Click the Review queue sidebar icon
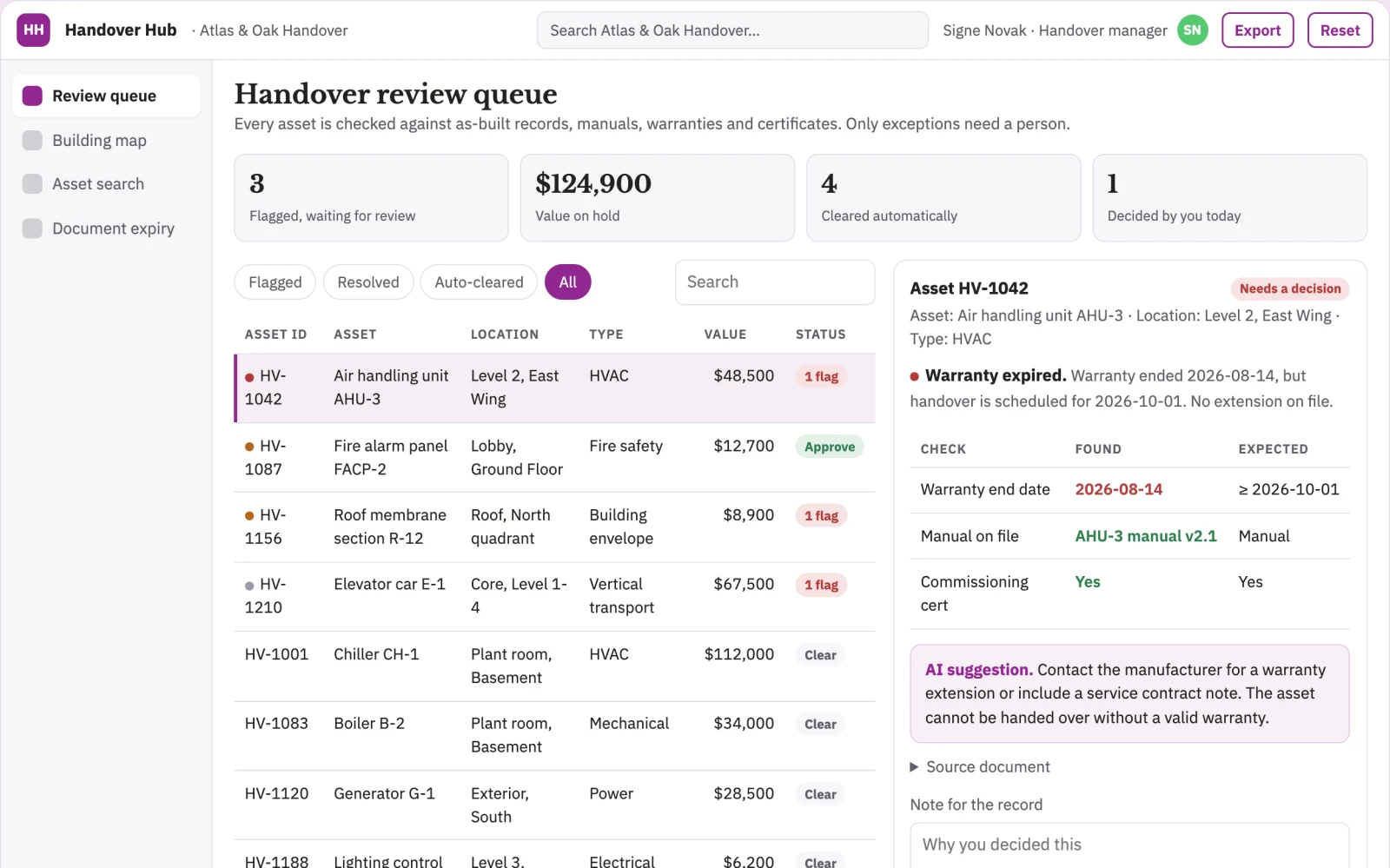Screen dimensions: 1390x868 (32, 96)
